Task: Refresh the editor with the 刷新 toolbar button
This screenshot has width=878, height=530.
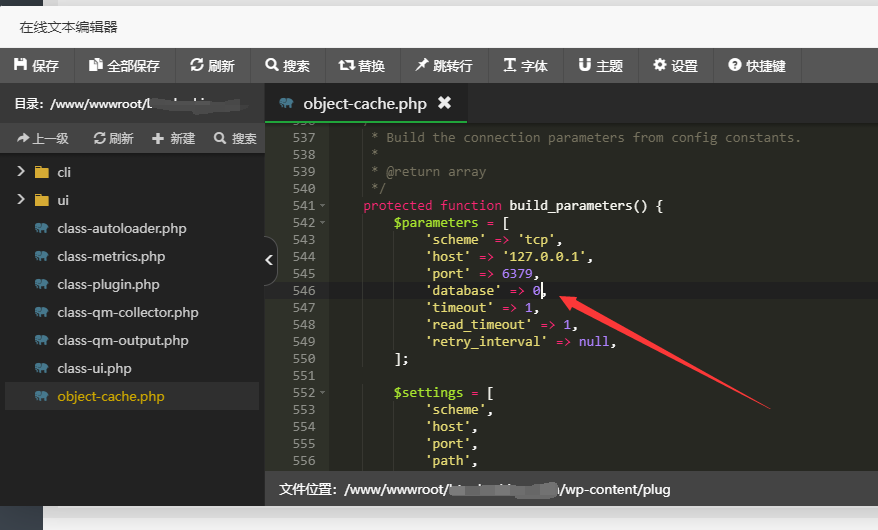Action: coord(212,66)
